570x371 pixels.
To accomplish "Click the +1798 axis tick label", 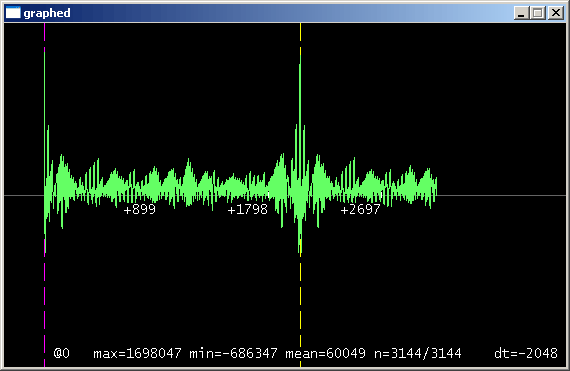I will [247, 210].
